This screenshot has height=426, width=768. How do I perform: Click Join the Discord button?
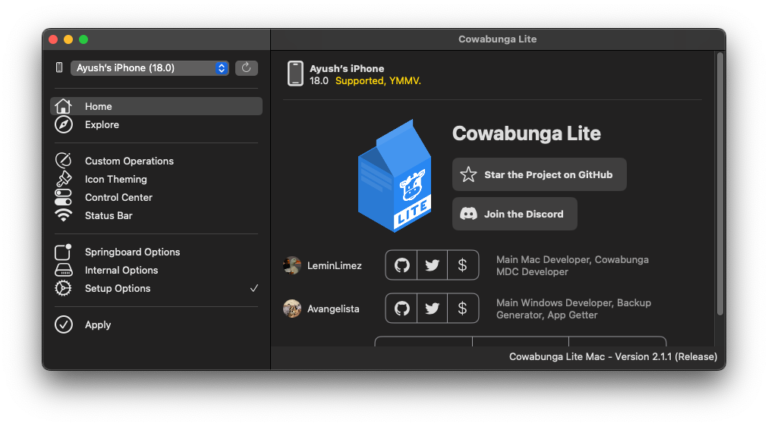point(514,214)
